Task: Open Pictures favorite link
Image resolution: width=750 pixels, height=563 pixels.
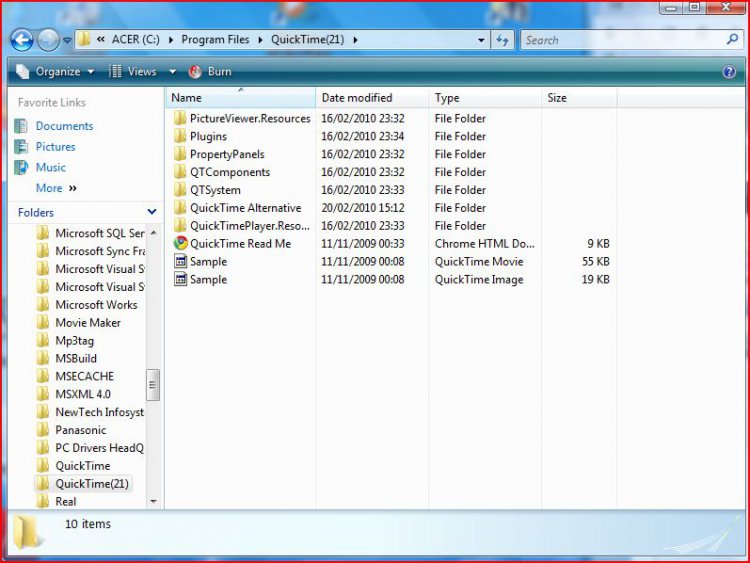Action: (x=55, y=147)
